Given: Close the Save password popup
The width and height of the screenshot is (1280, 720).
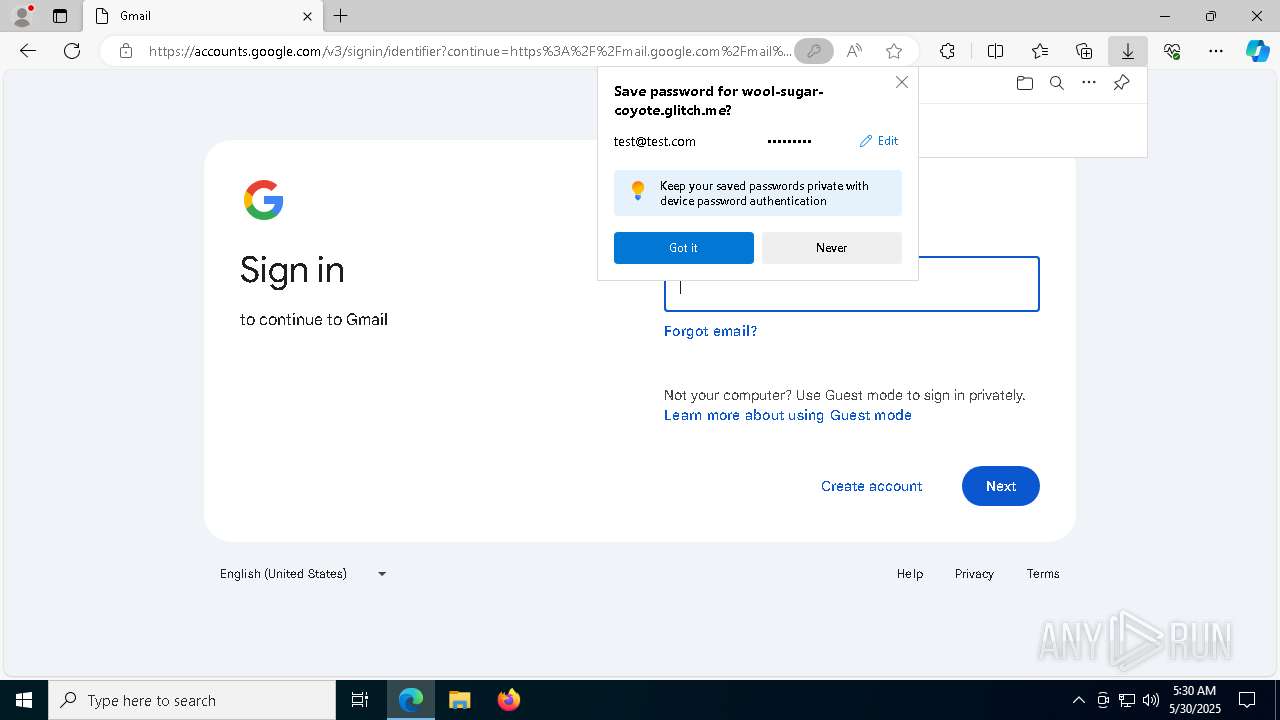Looking at the screenshot, I should pyautogui.click(x=902, y=82).
